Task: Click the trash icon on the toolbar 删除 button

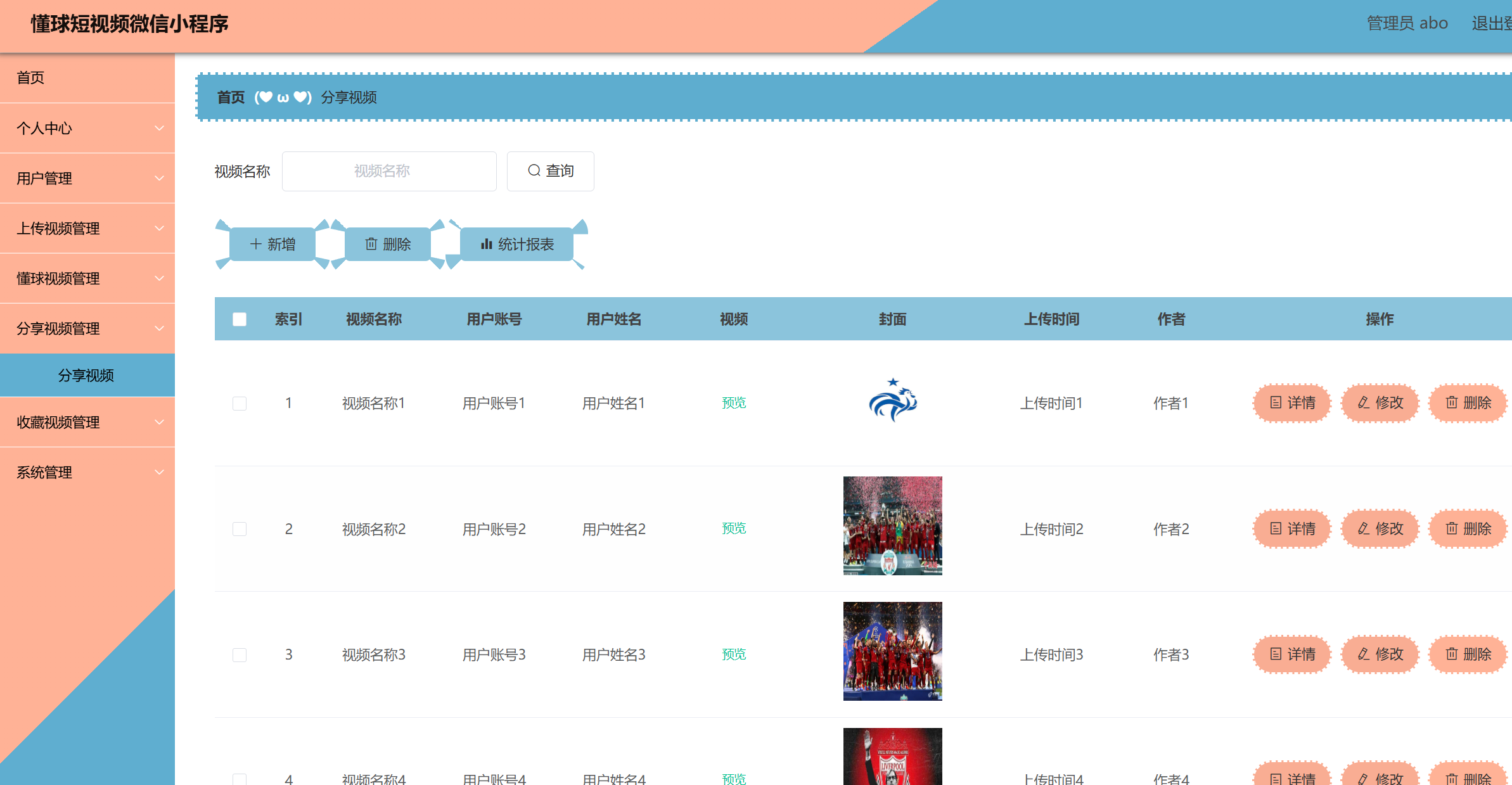Action: click(x=371, y=244)
